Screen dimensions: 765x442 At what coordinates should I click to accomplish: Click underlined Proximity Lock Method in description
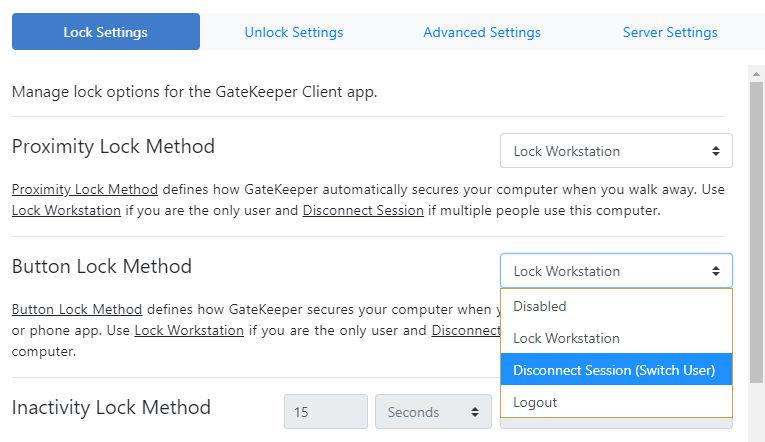tap(85, 189)
